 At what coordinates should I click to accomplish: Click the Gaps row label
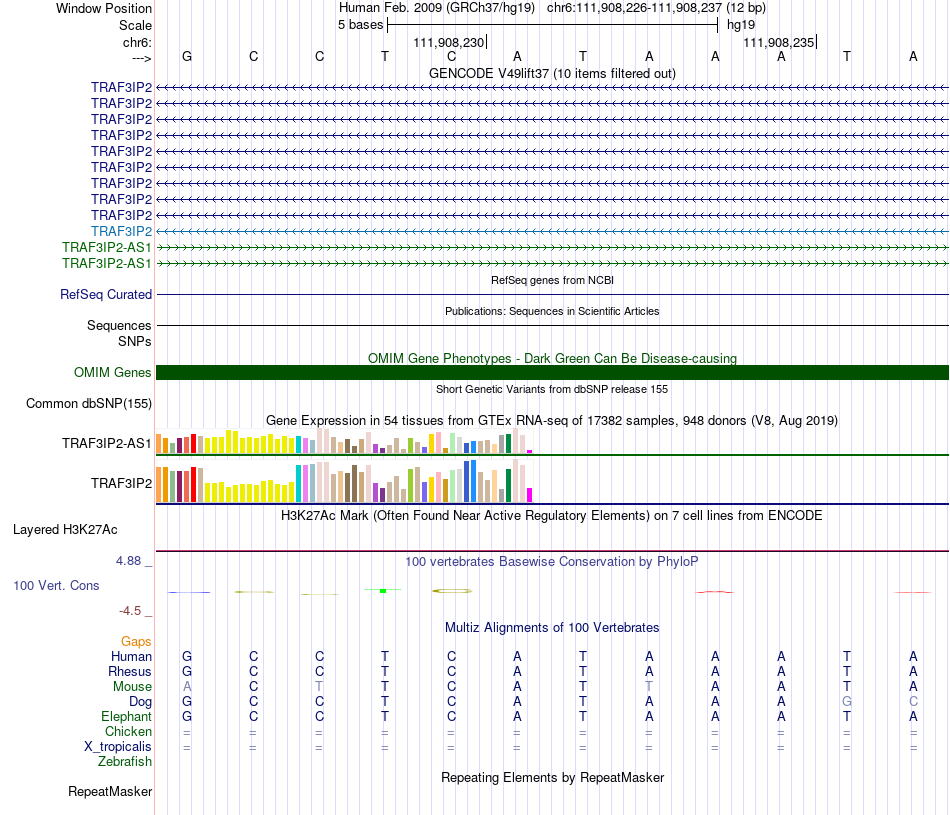point(136,641)
